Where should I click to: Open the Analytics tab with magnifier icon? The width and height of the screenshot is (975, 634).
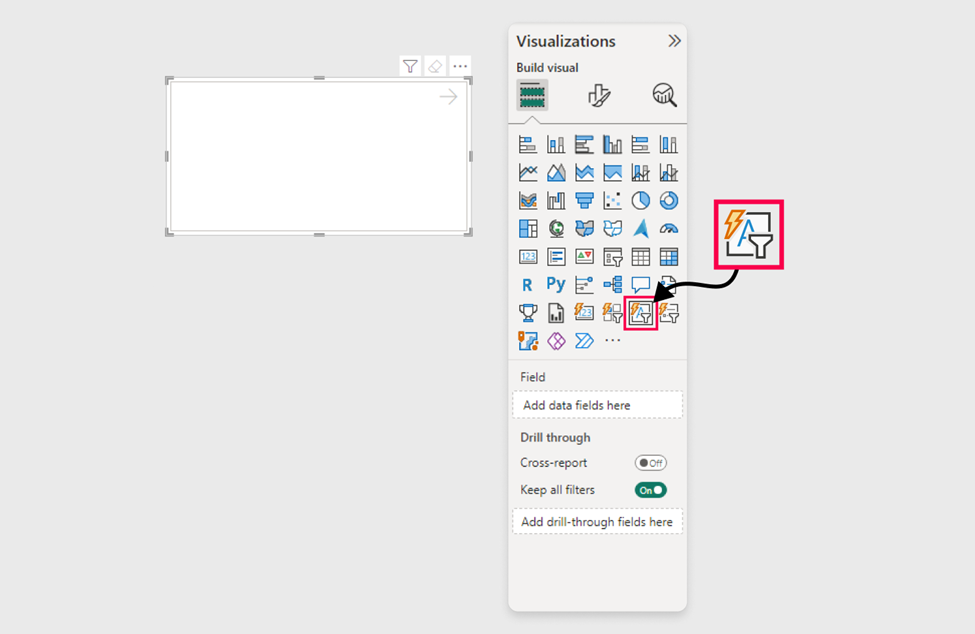pos(664,95)
